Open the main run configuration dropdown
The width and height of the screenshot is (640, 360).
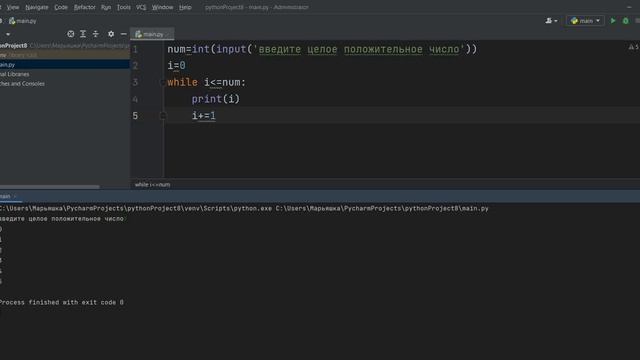coord(585,20)
